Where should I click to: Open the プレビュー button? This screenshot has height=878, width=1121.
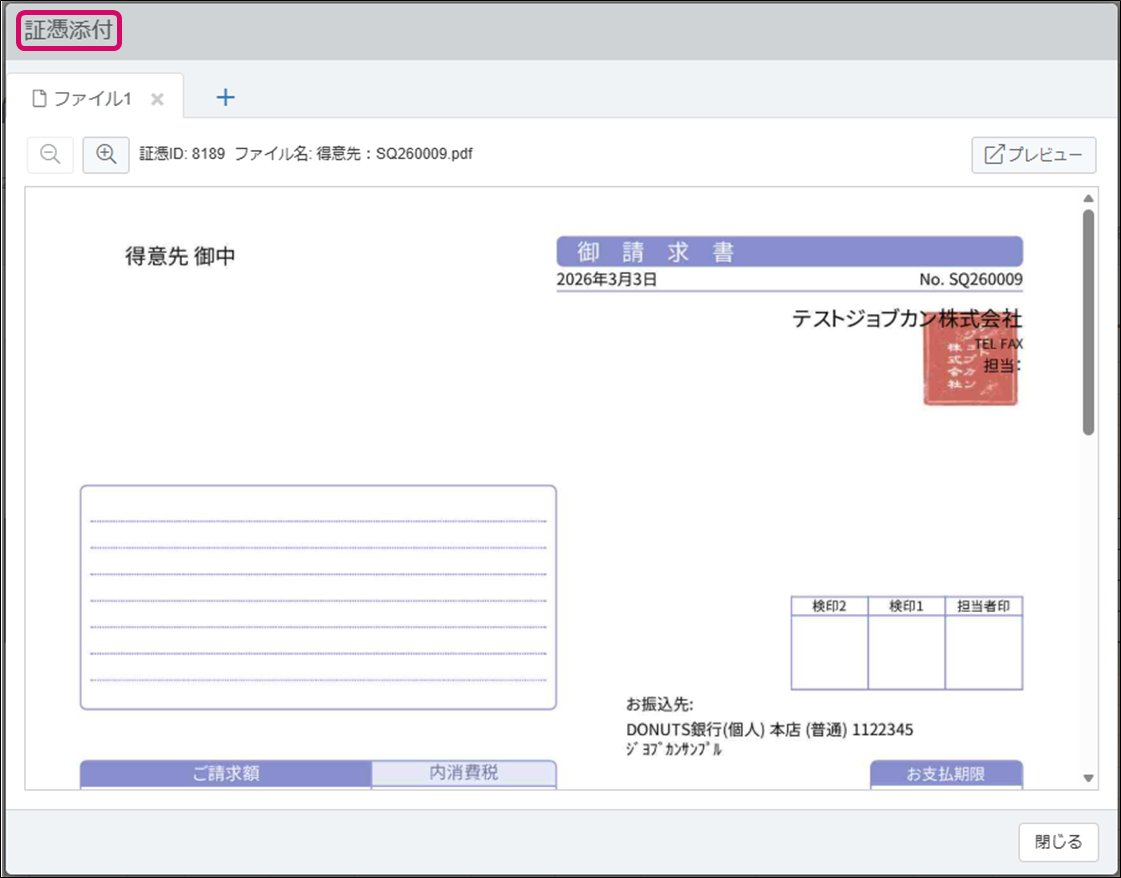pos(1034,155)
